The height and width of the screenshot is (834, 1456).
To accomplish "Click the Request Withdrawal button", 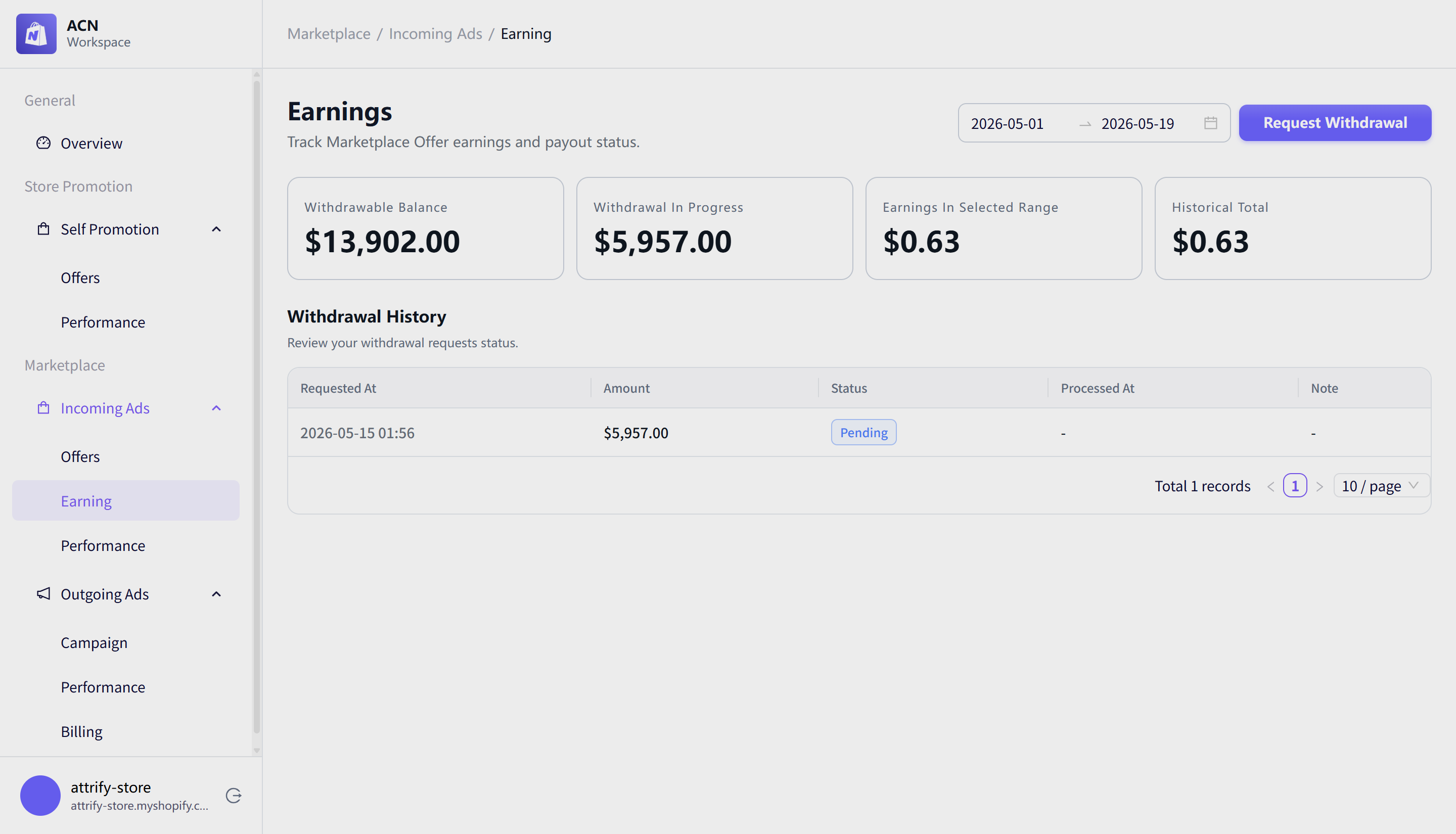I will (x=1335, y=123).
